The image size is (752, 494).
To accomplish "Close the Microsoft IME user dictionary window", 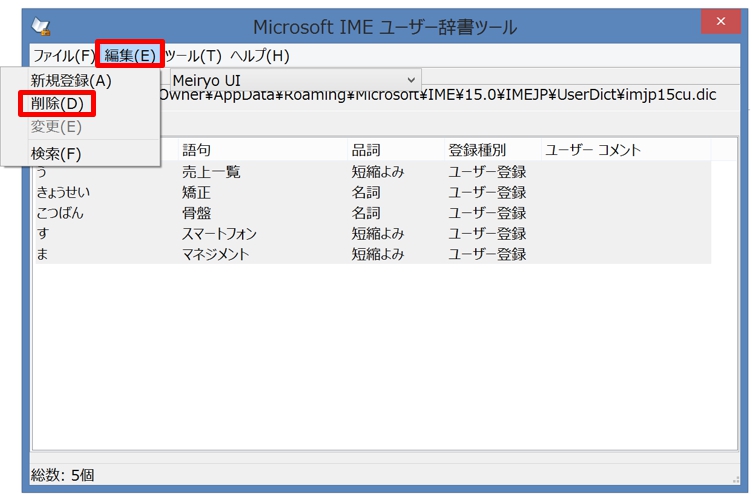I will [x=720, y=21].
